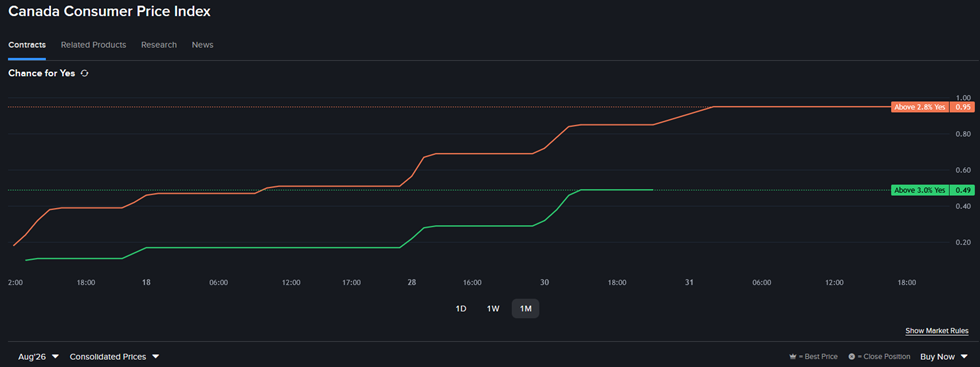
Task: Click the 1.00 y-axis label
Action: [962, 98]
